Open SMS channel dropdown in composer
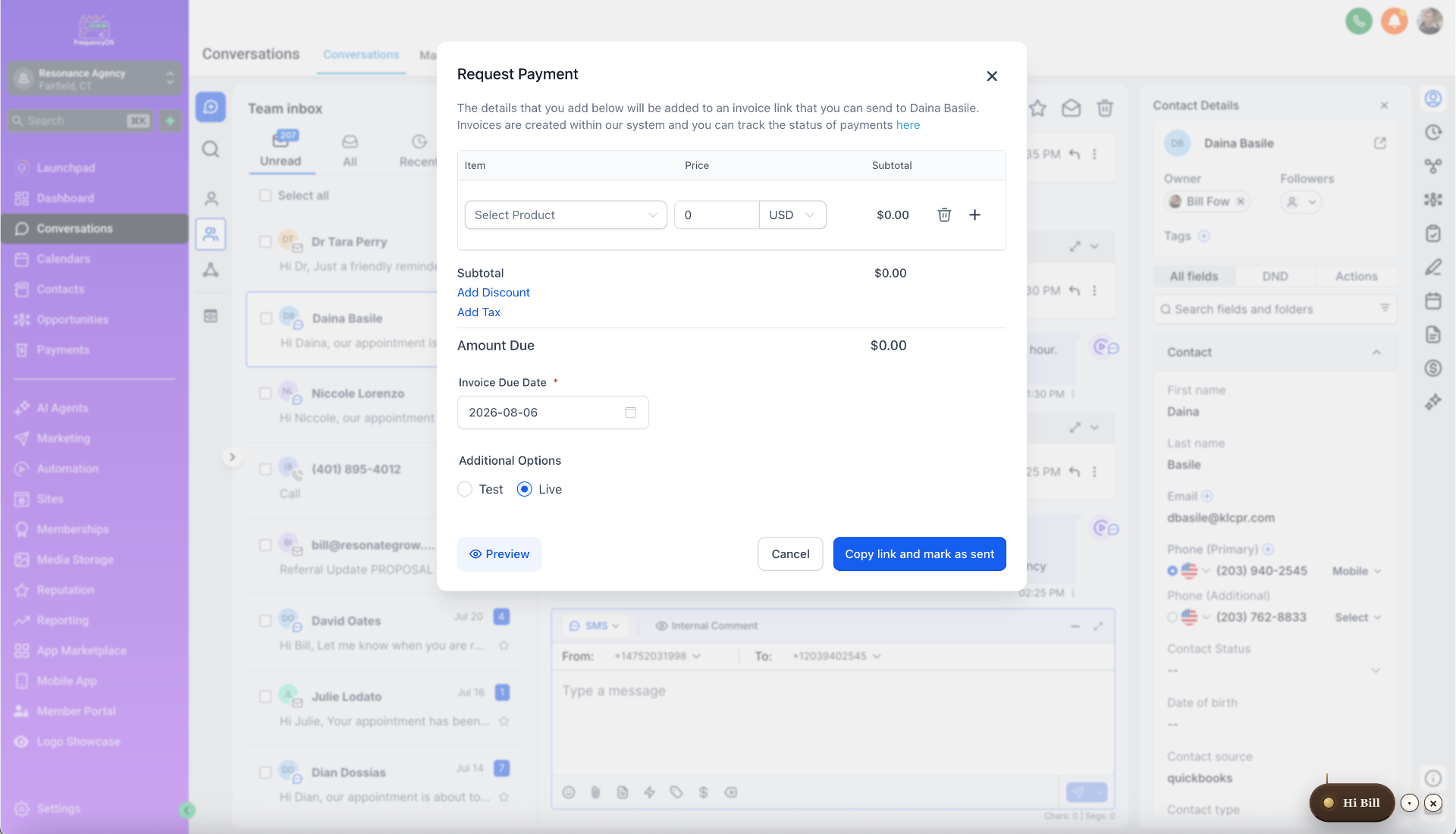 (595, 625)
